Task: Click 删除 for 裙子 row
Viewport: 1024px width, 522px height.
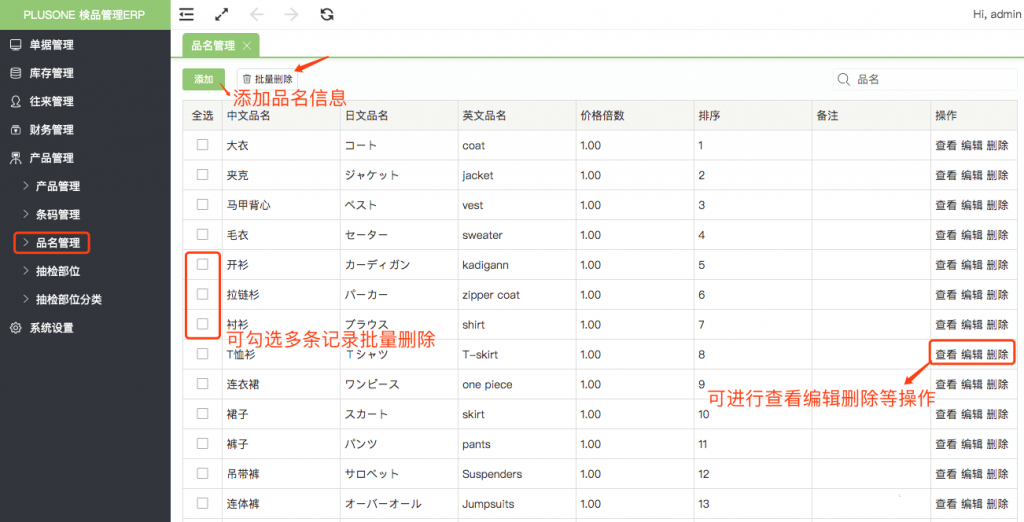Action: [x=997, y=414]
